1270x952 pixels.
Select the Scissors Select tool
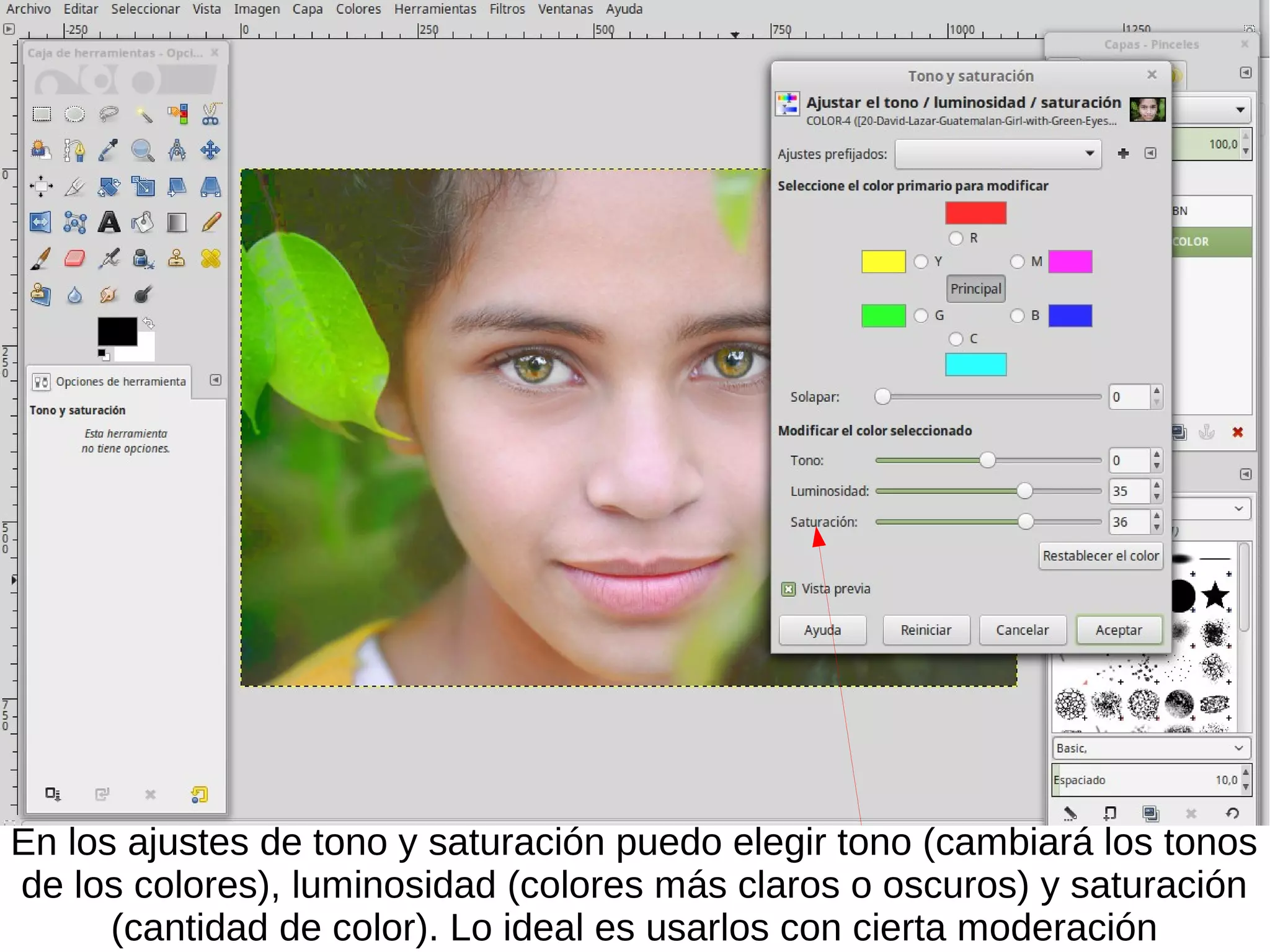tap(211, 114)
